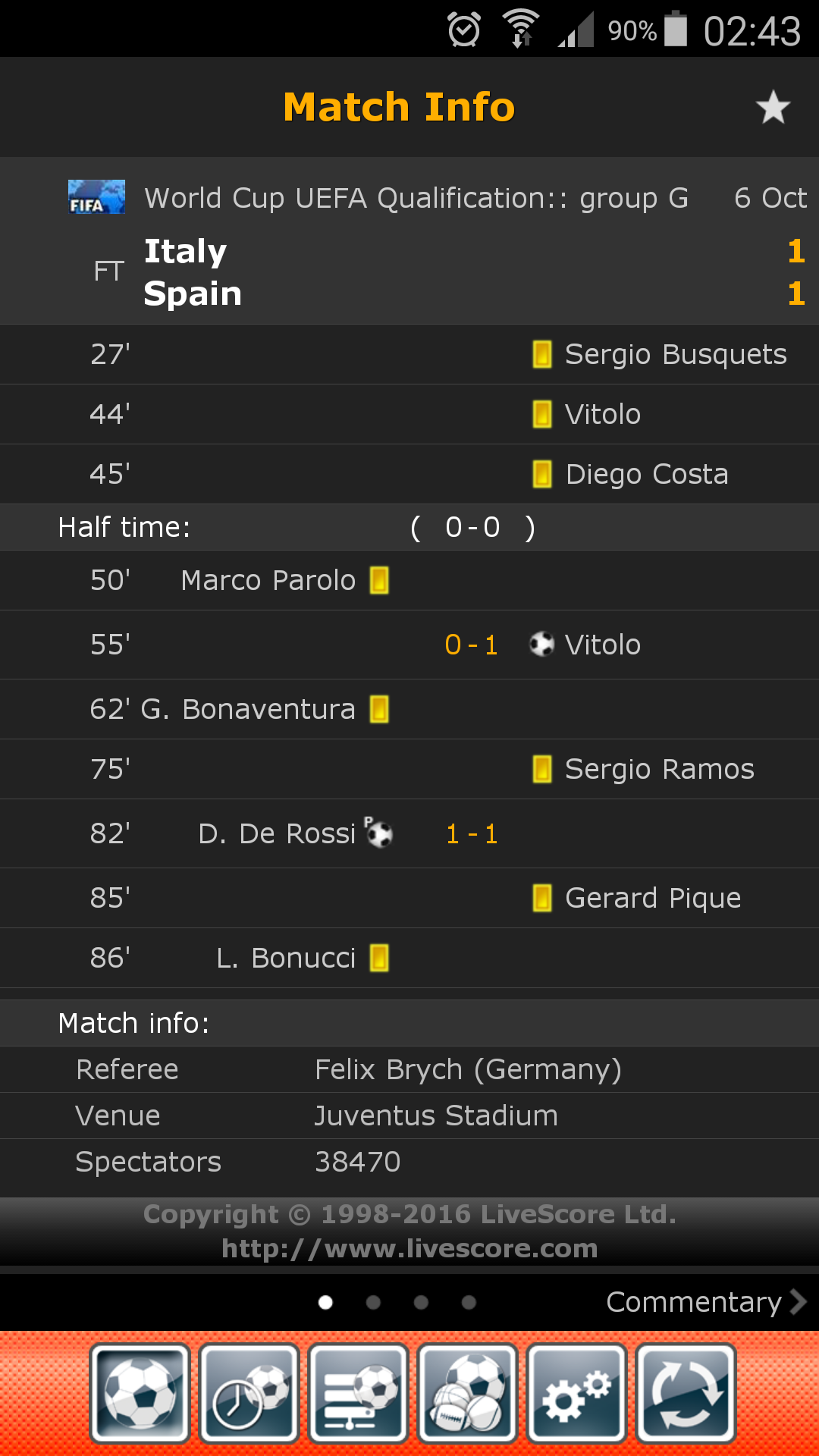Tap the favorite star icon

tap(773, 107)
